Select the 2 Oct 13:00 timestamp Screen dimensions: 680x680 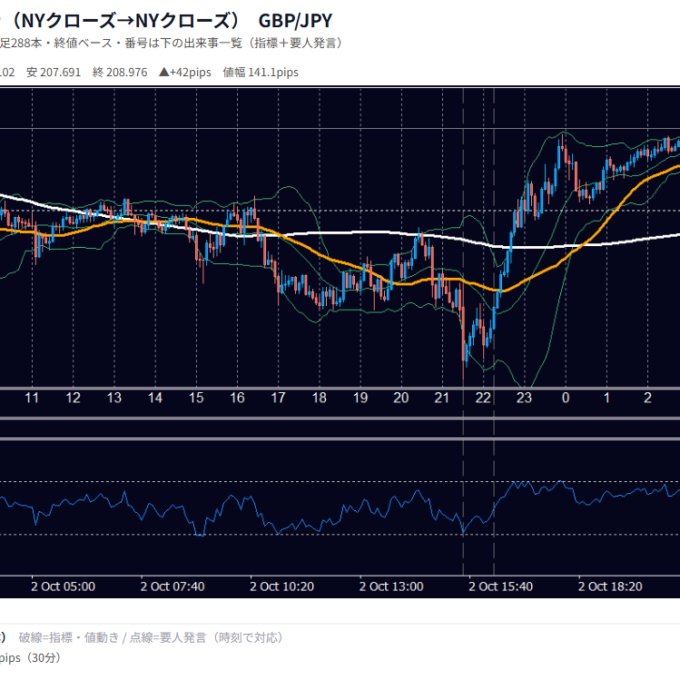click(x=391, y=587)
